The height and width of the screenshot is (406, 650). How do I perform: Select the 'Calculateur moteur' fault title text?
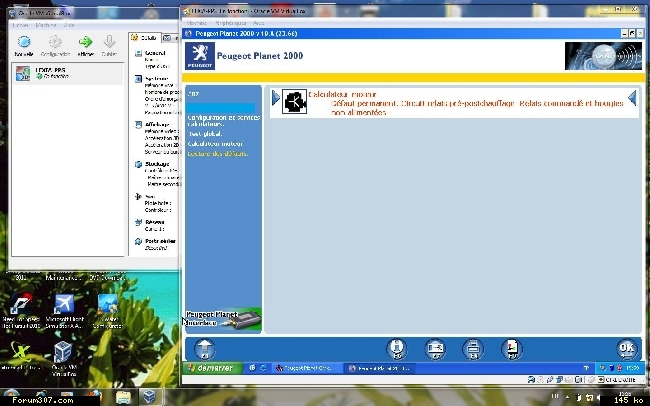pos(342,95)
